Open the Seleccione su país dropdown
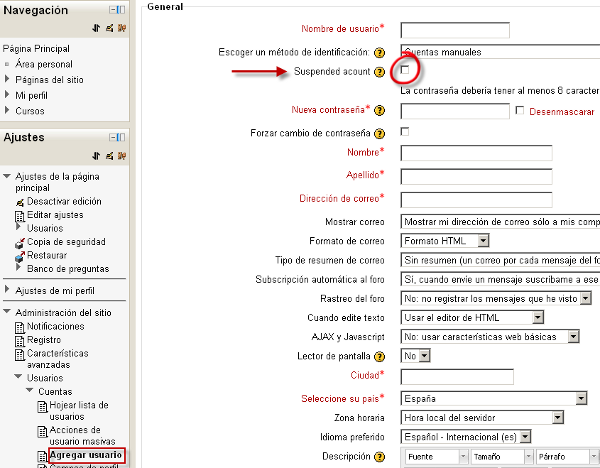The width and height of the screenshot is (600, 468). 493,398
